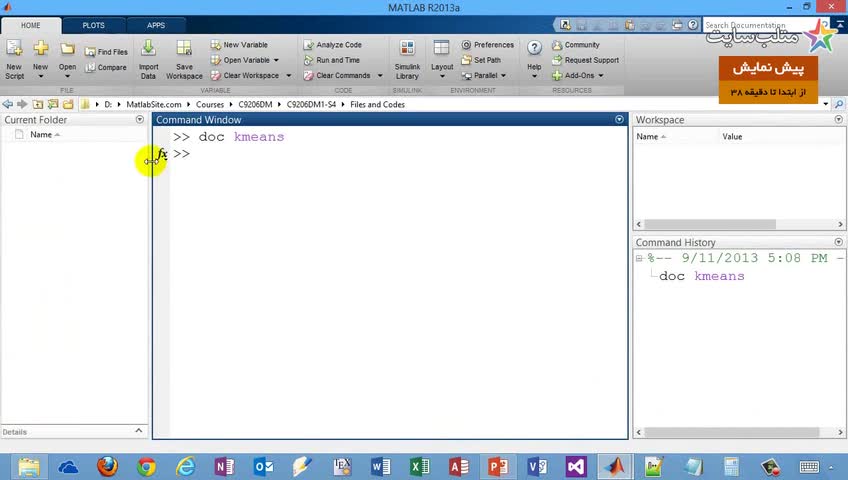The image size is (848, 480).
Task: Switch to the HOME tab
Action: tap(31, 25)
